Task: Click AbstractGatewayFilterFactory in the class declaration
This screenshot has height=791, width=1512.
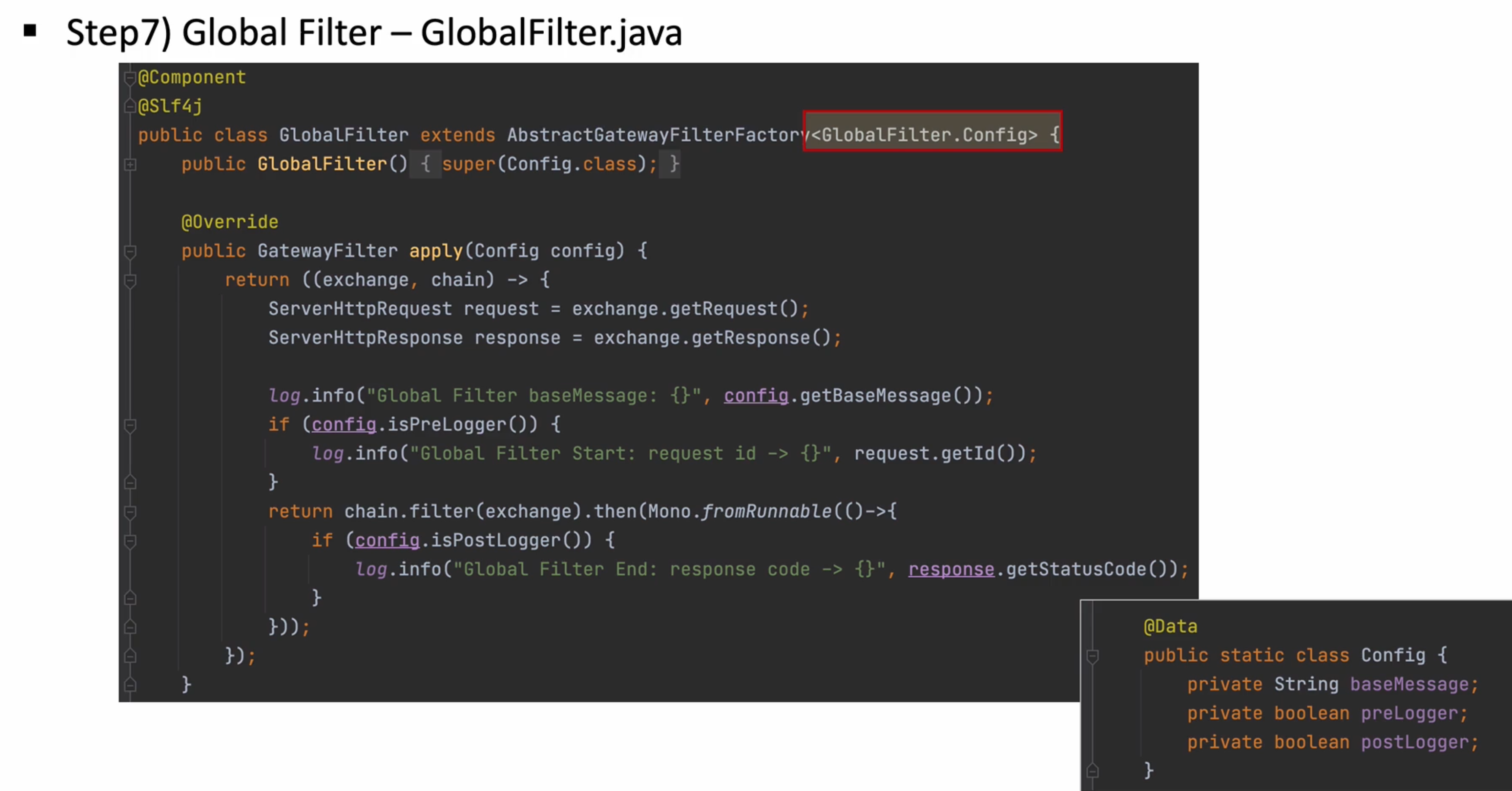Action: click(658, 135)
